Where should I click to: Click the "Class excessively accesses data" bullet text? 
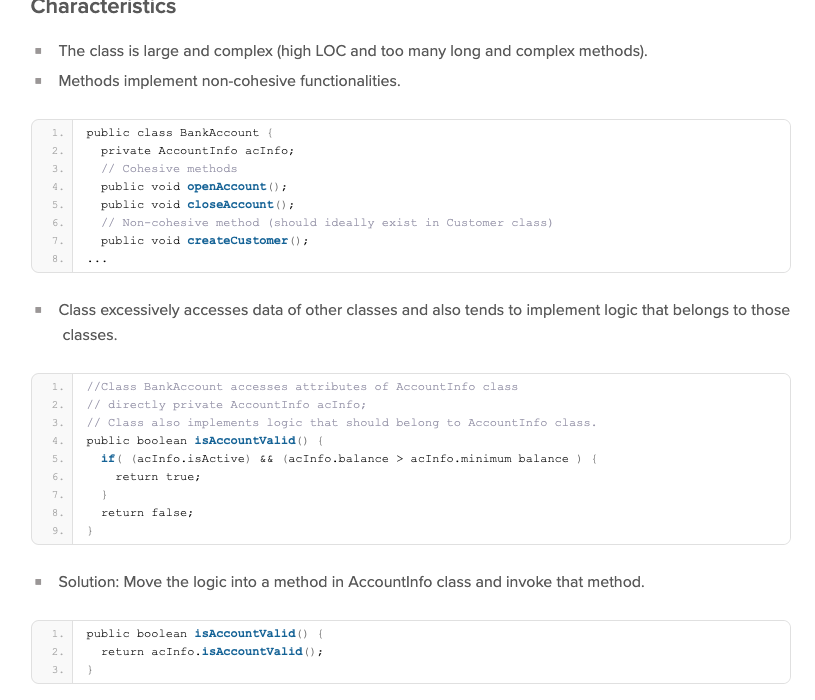pyautogui.click(x=424, y=310)
